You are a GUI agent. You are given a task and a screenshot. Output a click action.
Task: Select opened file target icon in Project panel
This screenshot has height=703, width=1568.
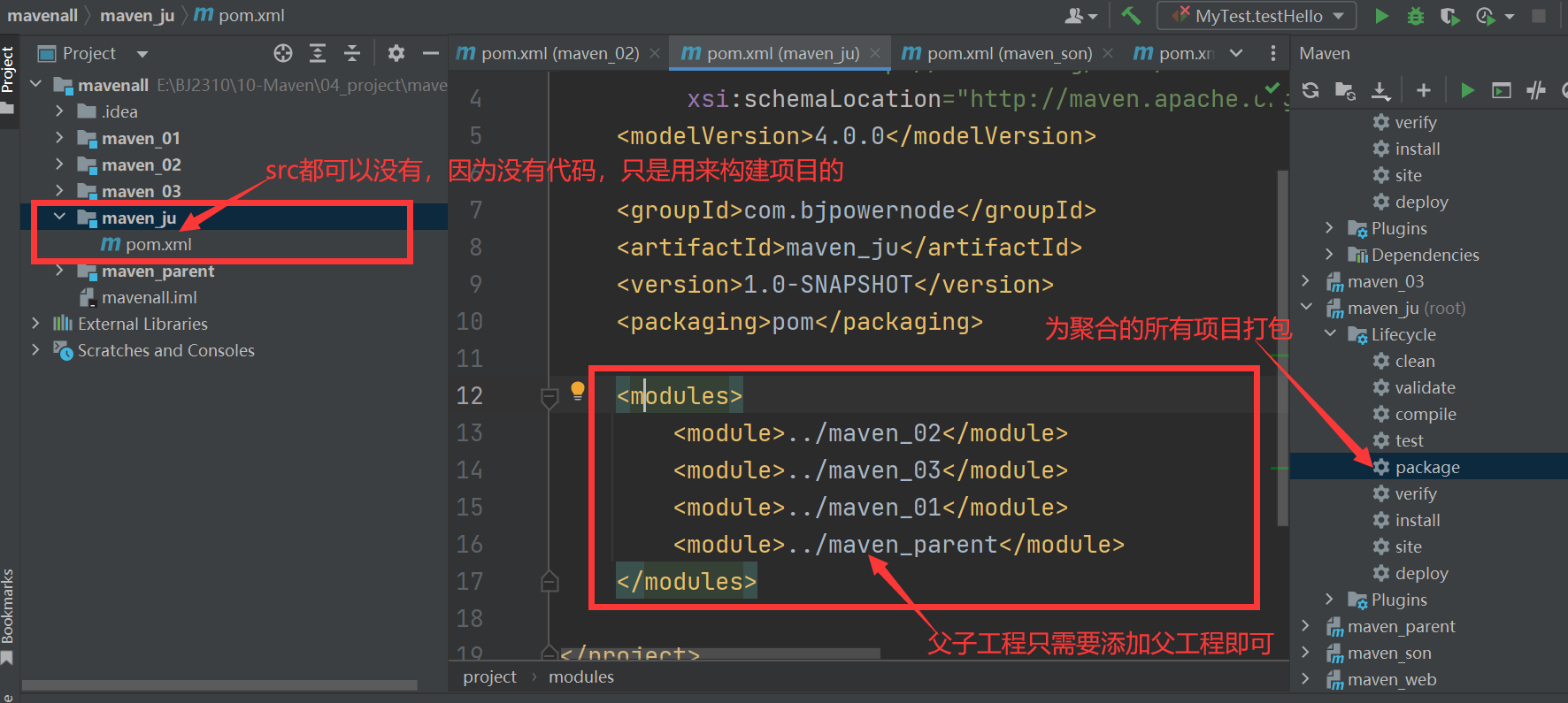pyautogui.click(x=283, y=53)
